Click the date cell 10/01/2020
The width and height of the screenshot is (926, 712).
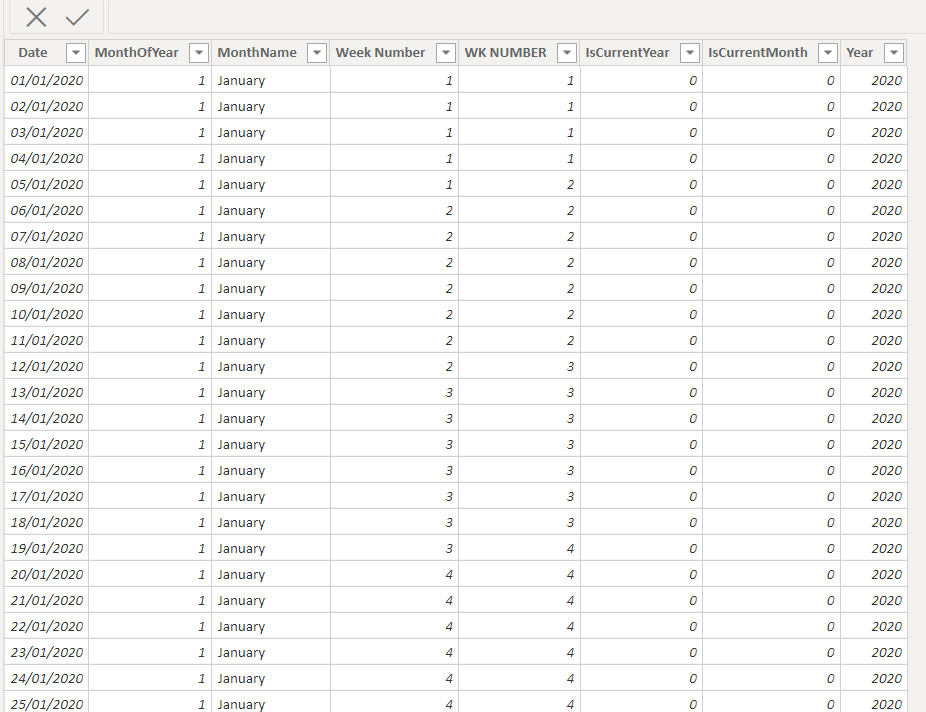(47, 314)
